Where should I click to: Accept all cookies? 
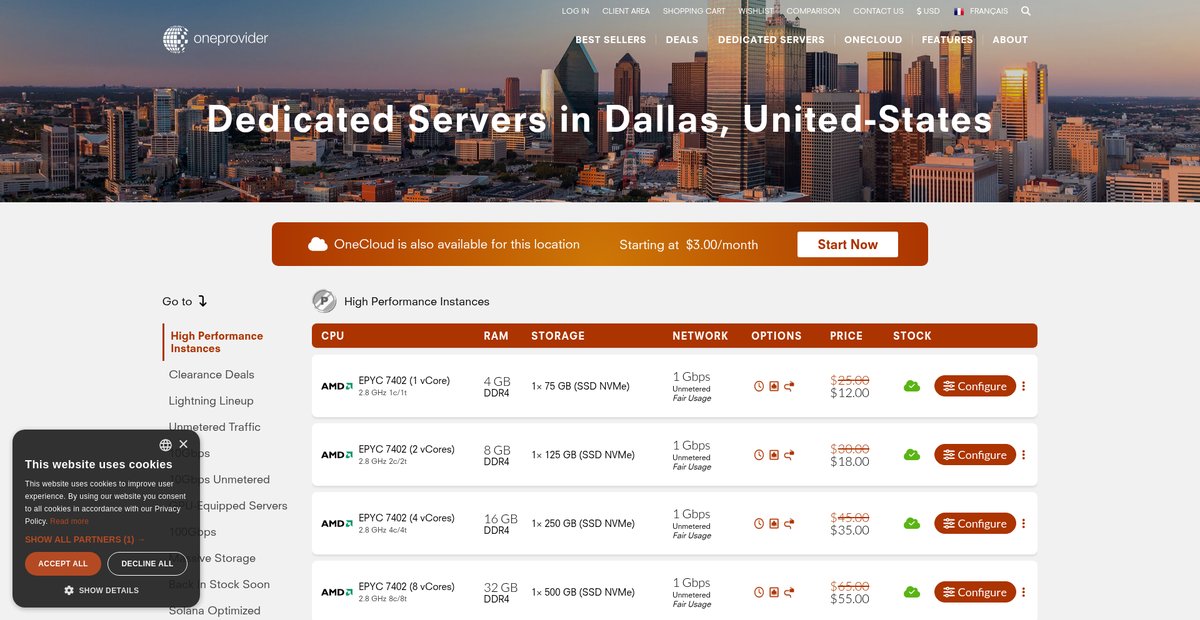63,563
